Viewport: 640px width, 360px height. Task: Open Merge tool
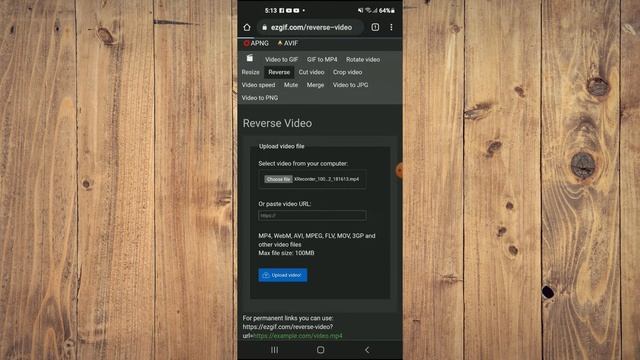(x=315, y=85)
